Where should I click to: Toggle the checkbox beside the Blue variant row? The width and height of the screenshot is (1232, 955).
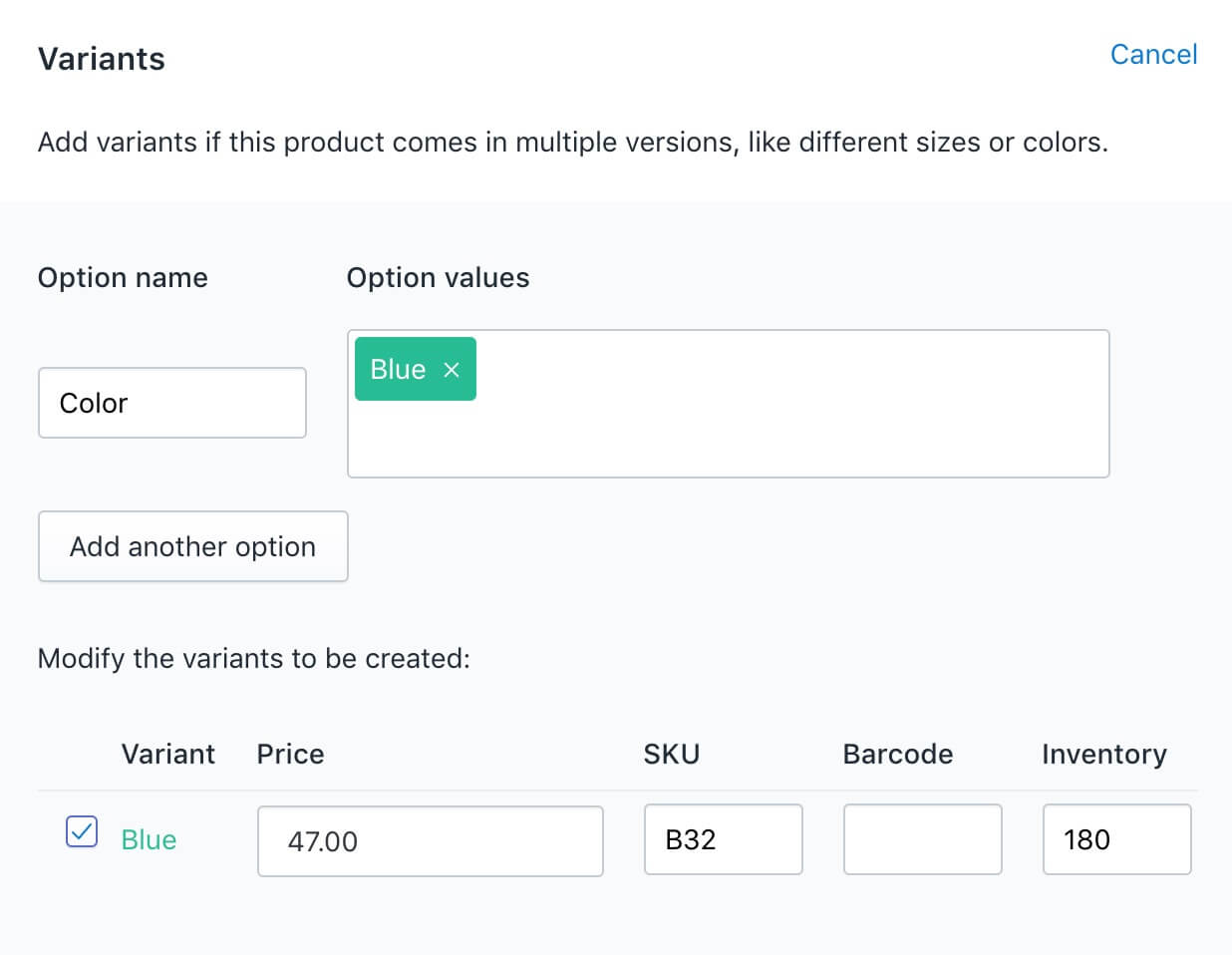tap(82, 830)
